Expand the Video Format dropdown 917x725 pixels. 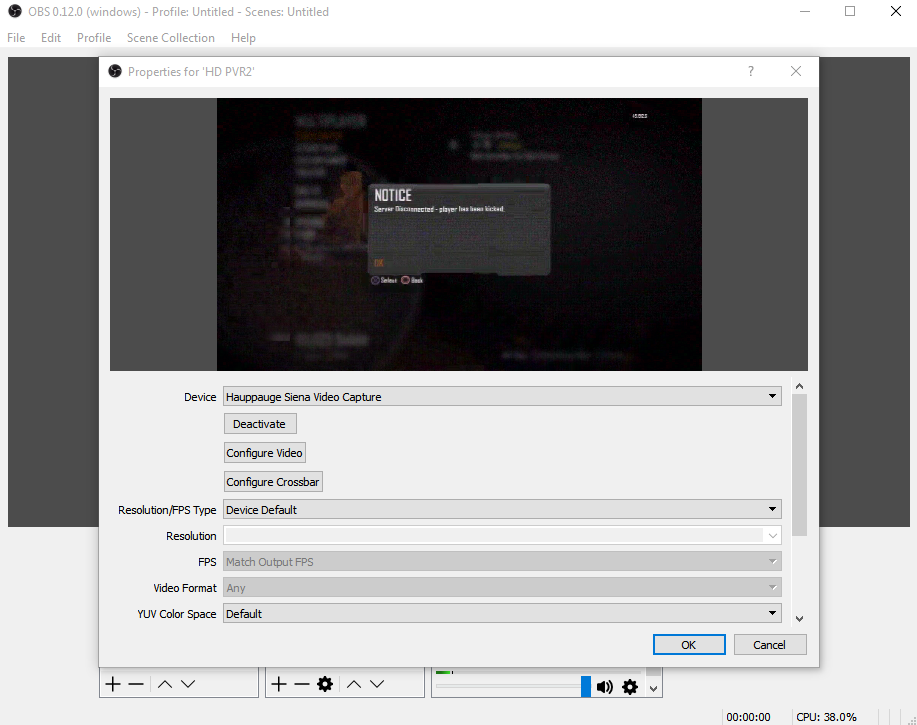tap(502, 588)
